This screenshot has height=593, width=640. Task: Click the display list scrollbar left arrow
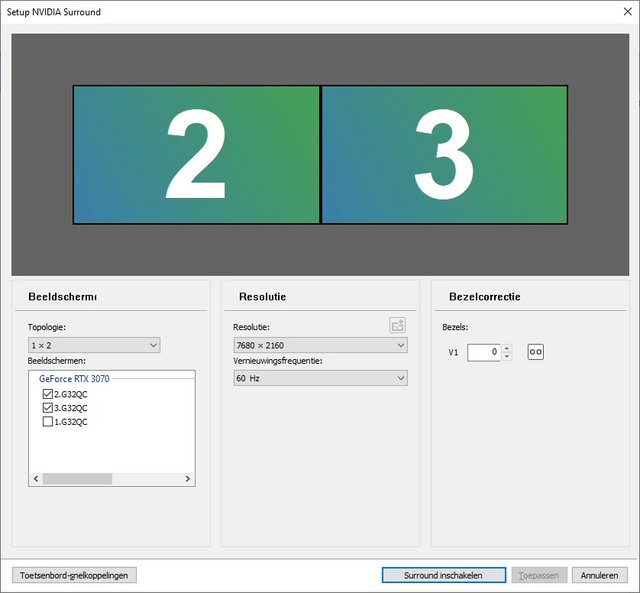tap(36, 479)
